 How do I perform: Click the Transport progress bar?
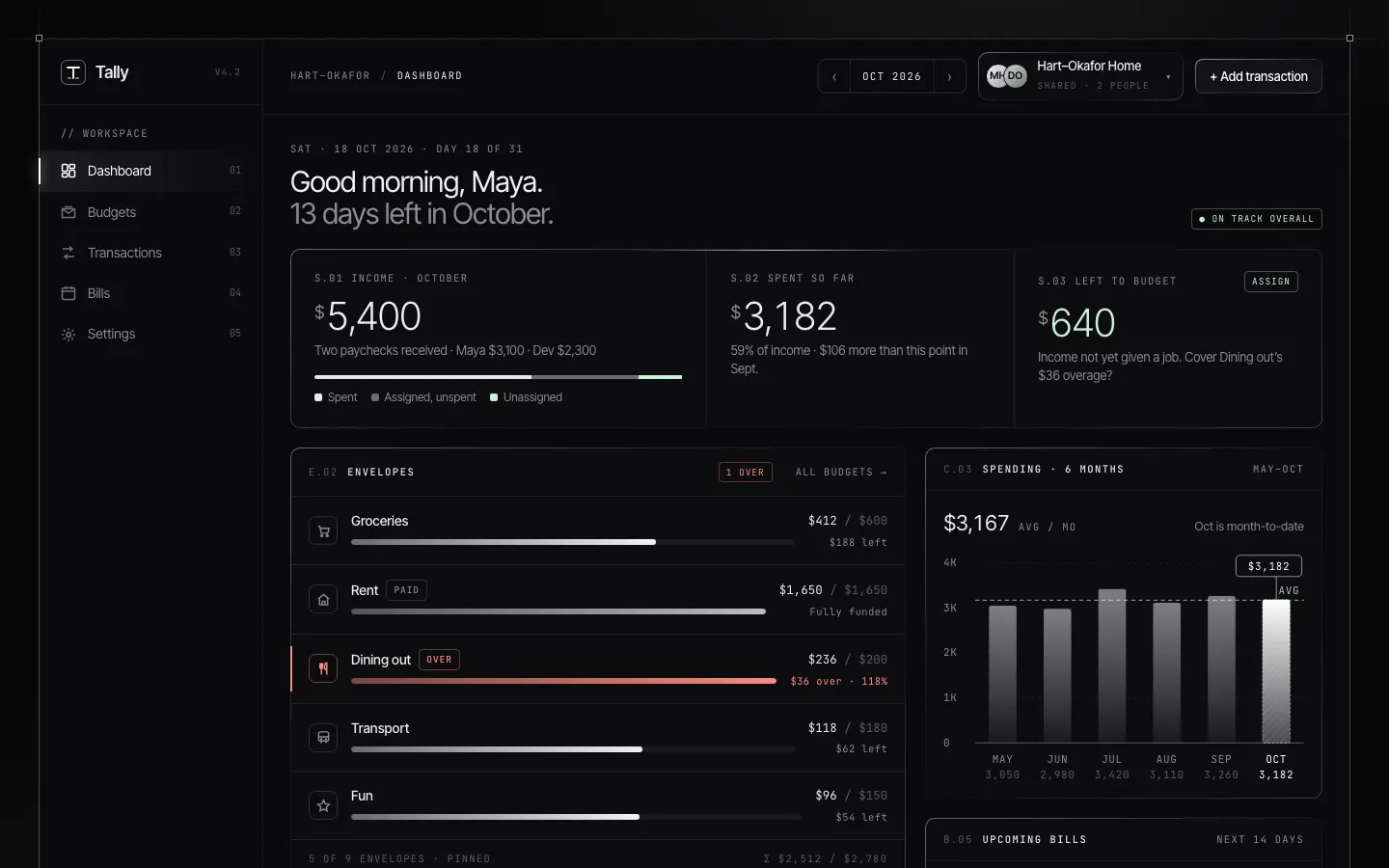(573, 749)
